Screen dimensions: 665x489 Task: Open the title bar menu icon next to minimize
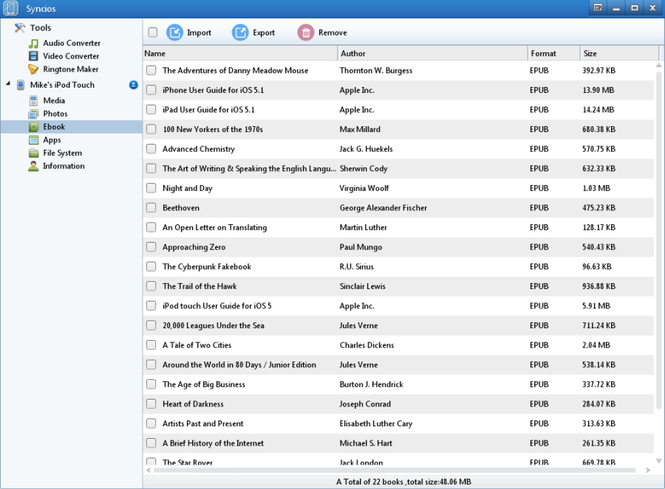598,8
